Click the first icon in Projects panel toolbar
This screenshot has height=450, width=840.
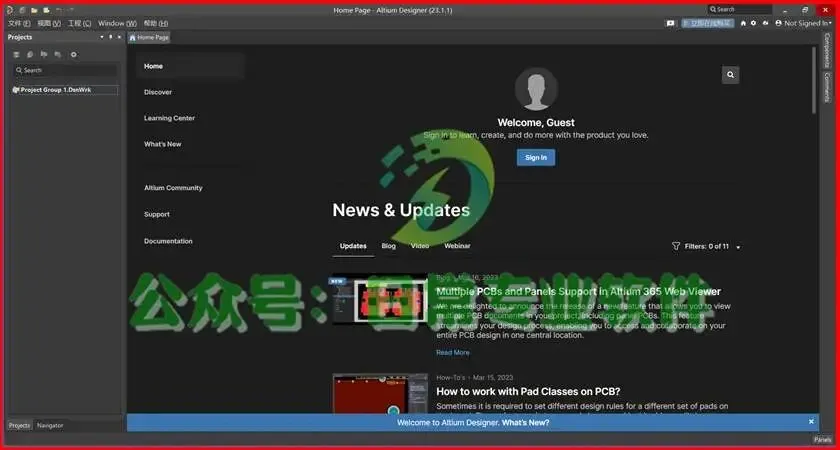[x=17, y=55]
